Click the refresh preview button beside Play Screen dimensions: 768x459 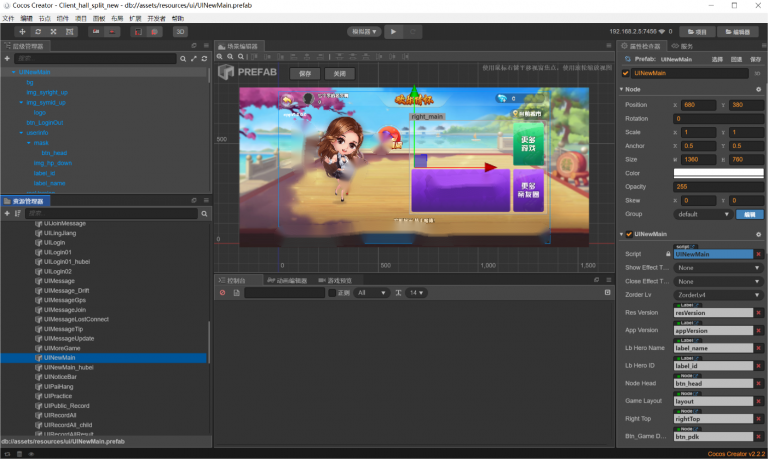(x=413, y=31)
